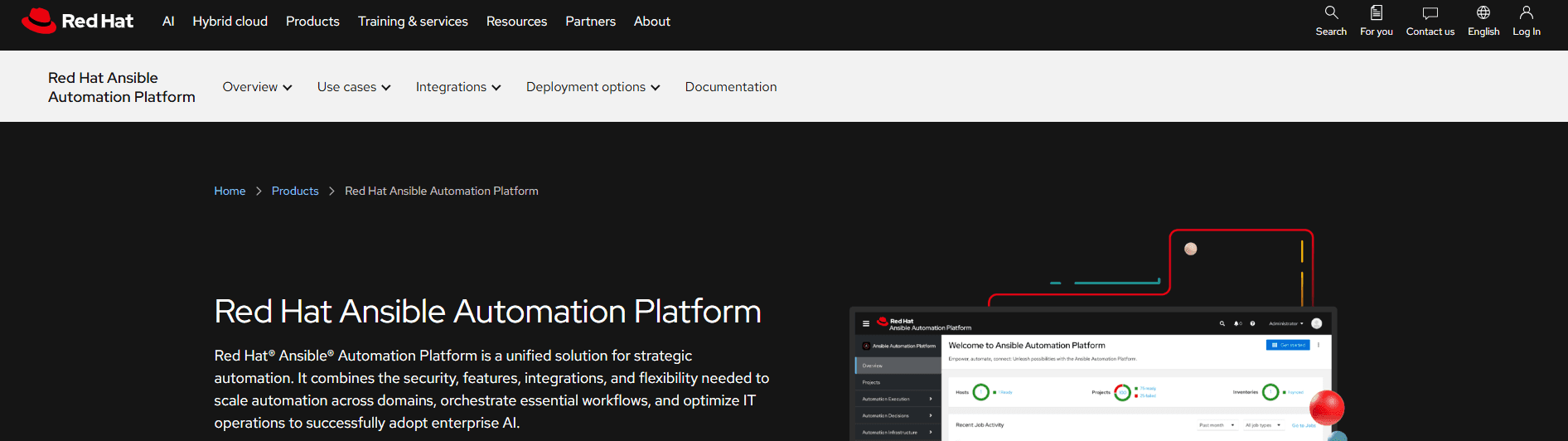Open the About menu
The width and height of the screenshot is (1568, 441).
(x=651, y=22)
